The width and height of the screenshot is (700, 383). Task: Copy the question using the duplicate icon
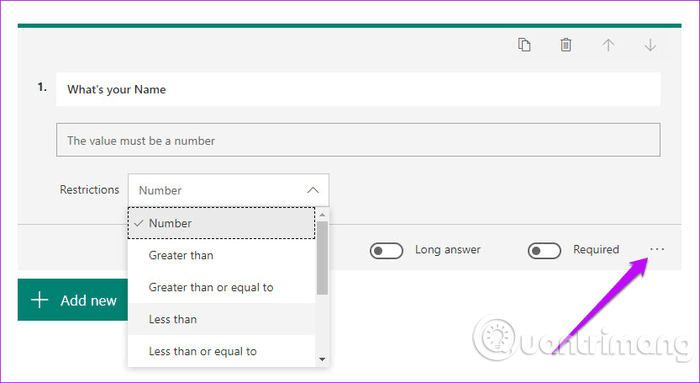click(524, 45)
